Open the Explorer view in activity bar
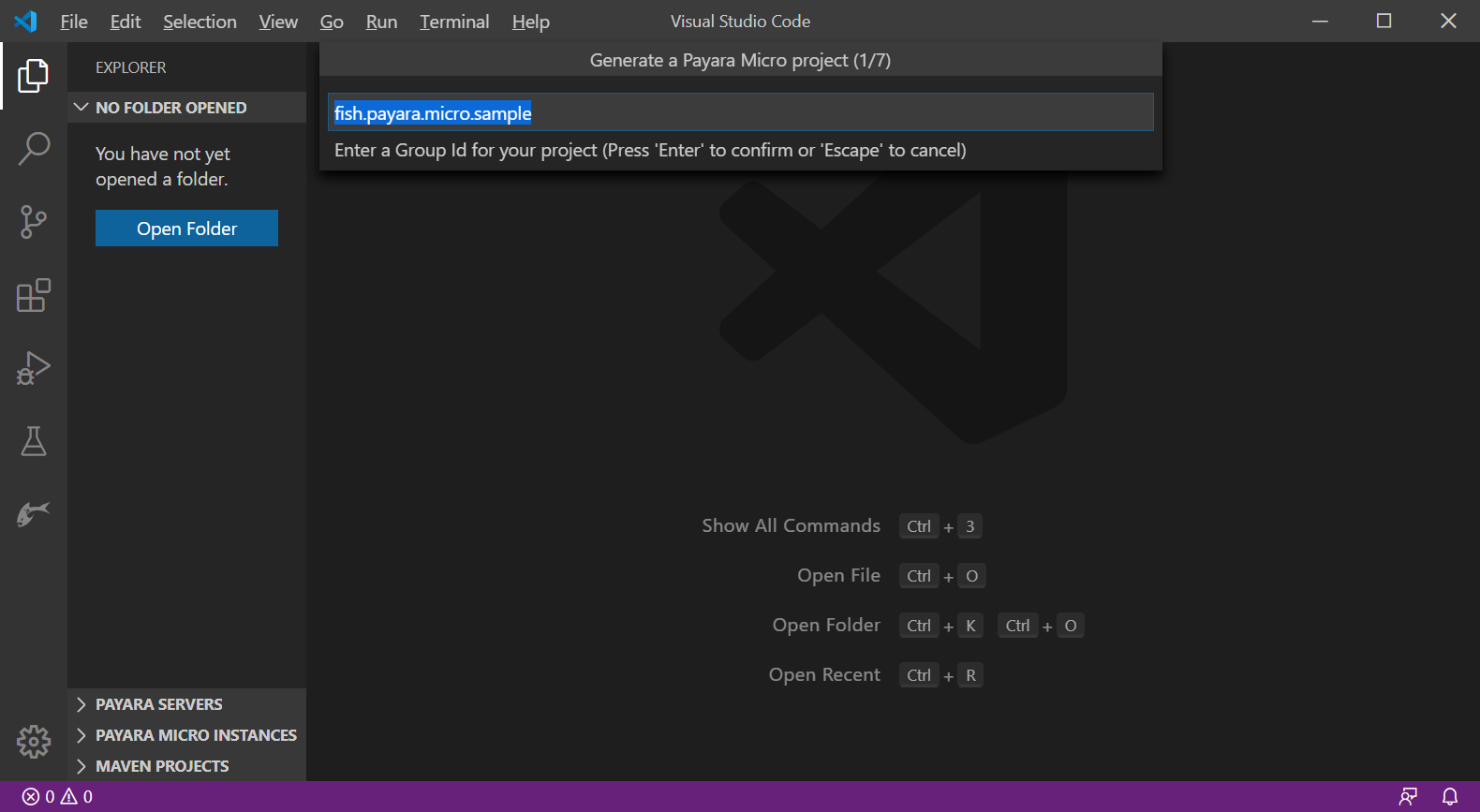Viewport: 1480px width, 812px height. [34, 76]
